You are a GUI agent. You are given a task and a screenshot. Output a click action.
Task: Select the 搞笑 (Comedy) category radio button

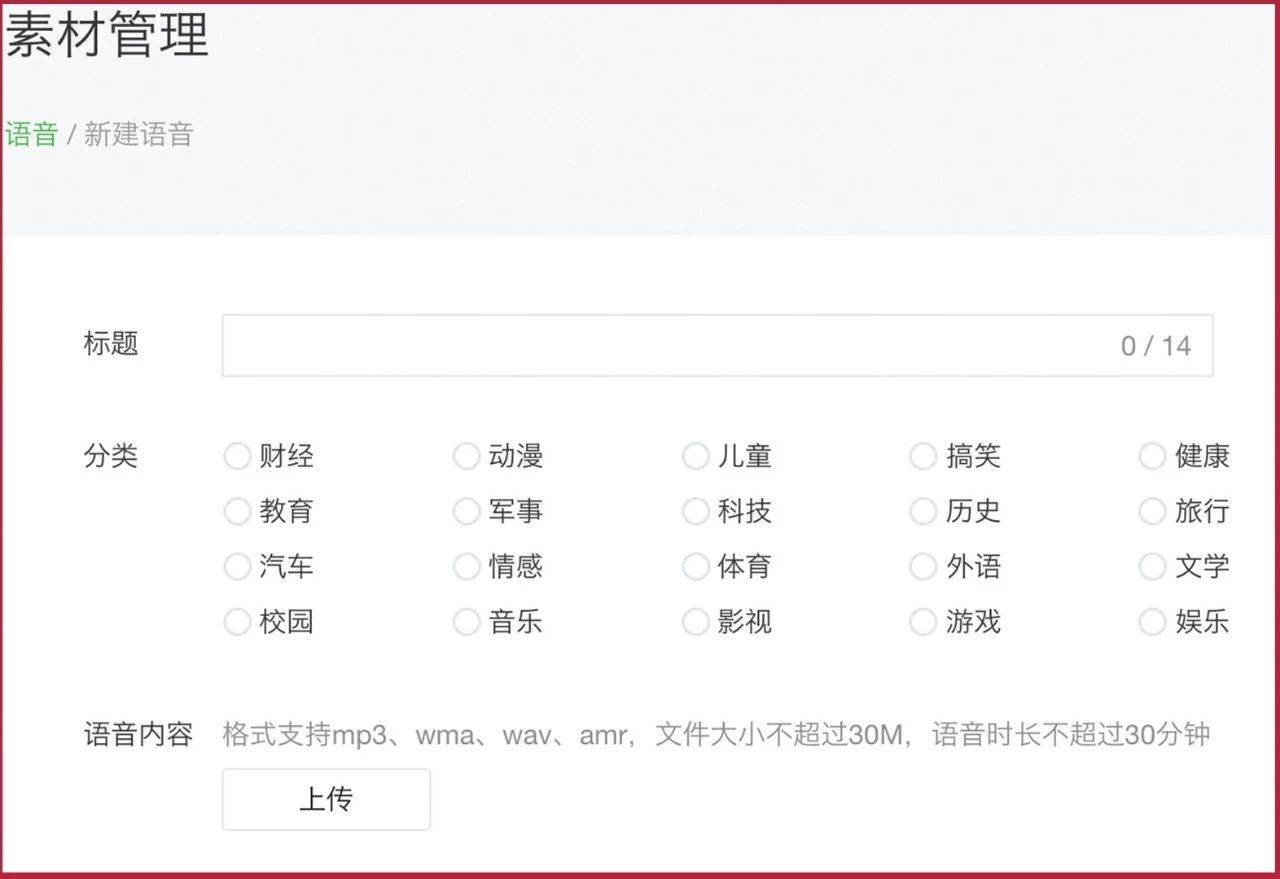[923, 456]
